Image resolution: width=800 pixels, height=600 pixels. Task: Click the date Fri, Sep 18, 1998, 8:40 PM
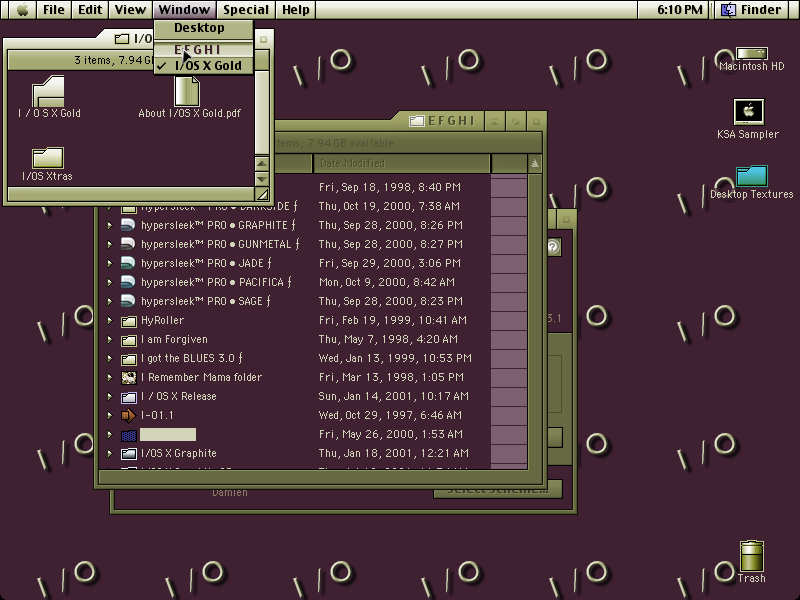[x=390, y=187]
